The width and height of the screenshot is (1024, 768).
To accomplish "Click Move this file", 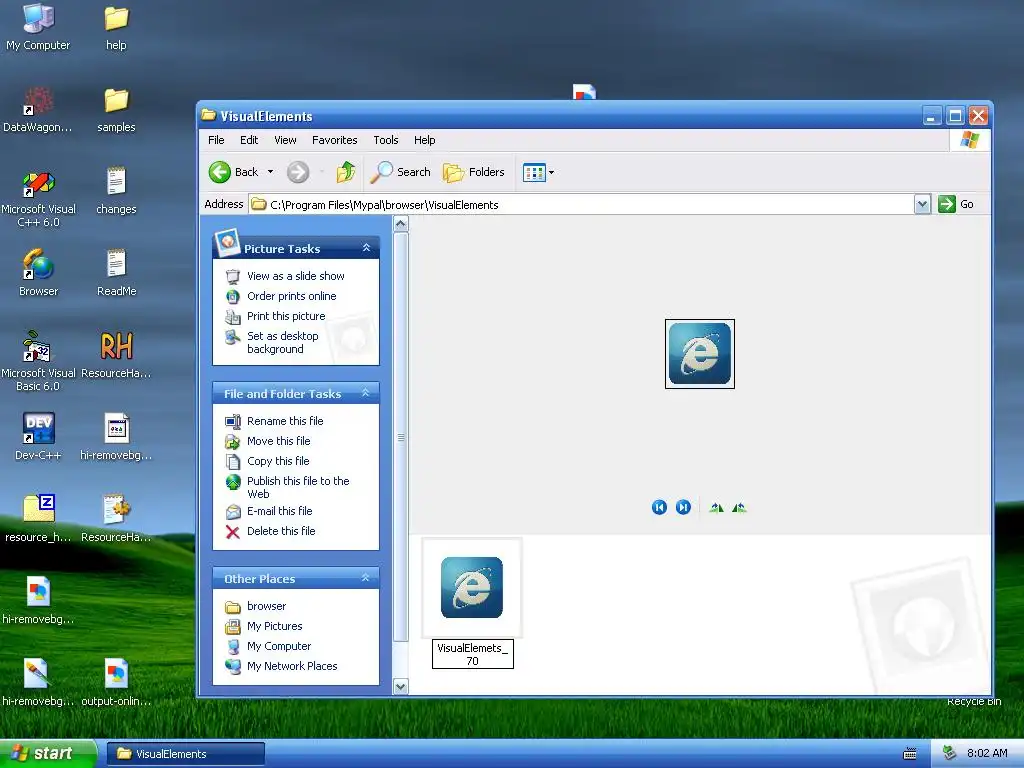I will coord(279,441).
